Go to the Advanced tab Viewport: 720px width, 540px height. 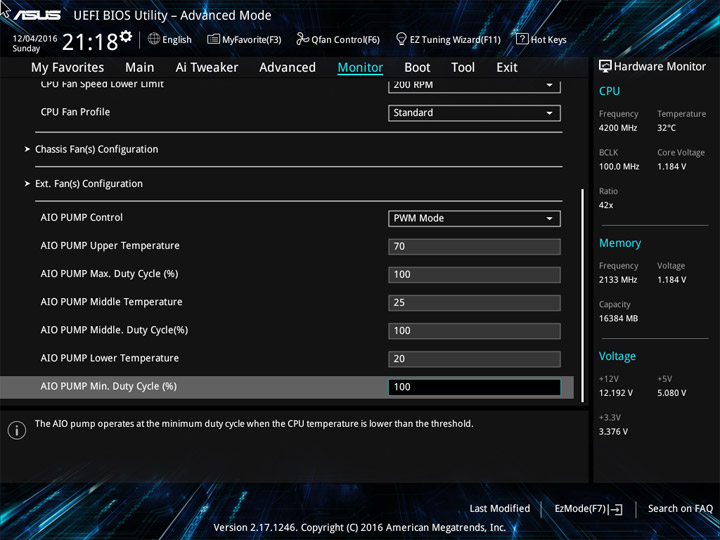(287, 68)
